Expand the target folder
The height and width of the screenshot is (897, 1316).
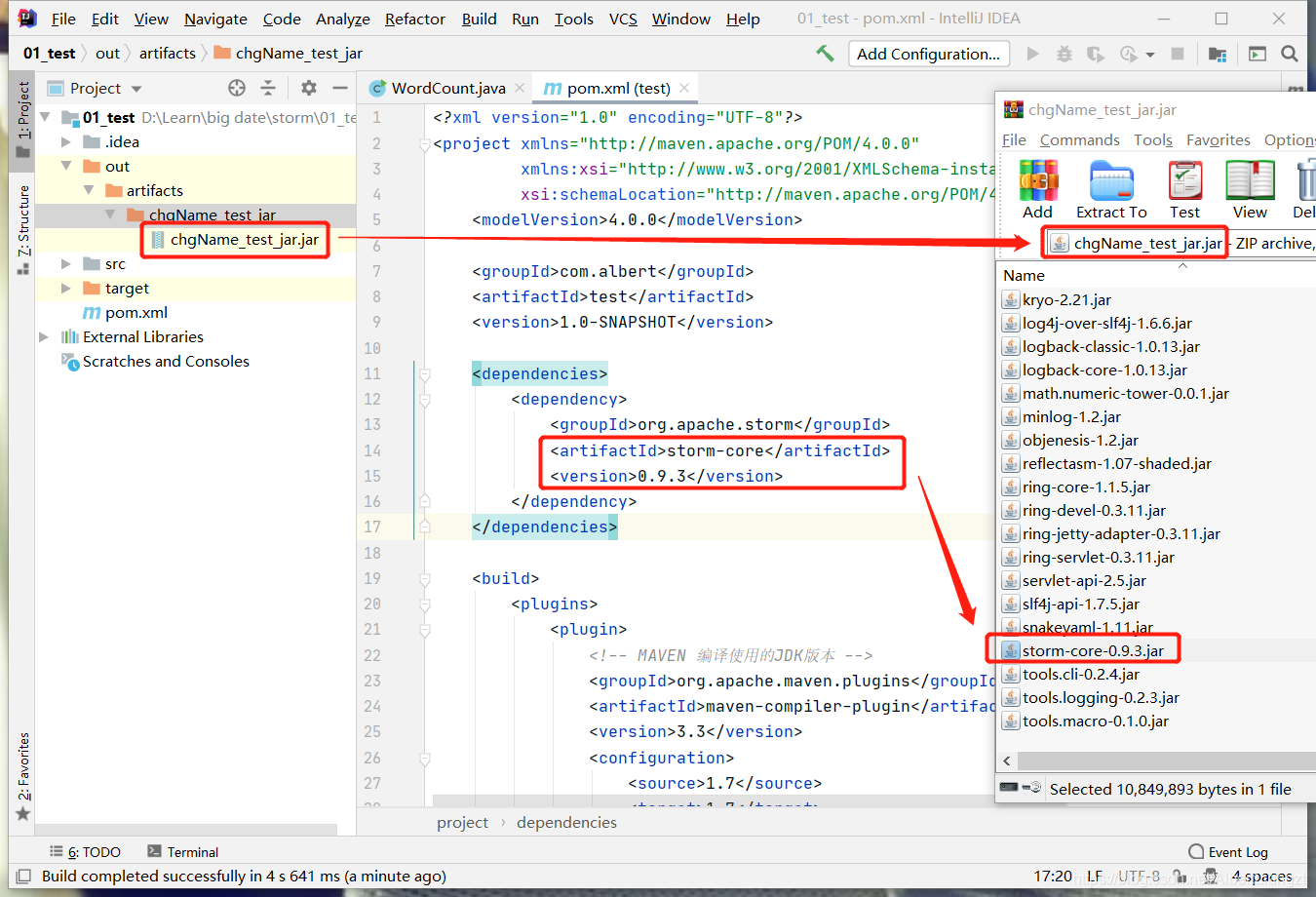click(66, 288)
